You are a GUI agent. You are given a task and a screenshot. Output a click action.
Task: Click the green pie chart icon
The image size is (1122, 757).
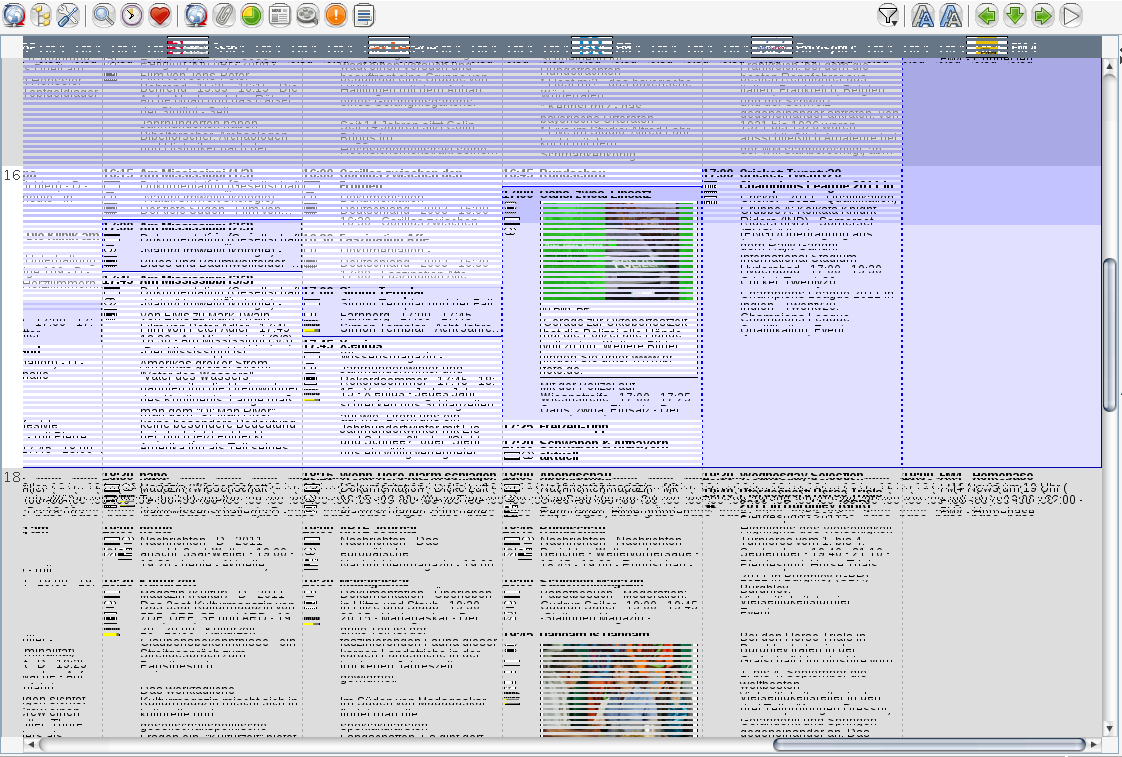(252, 15)
